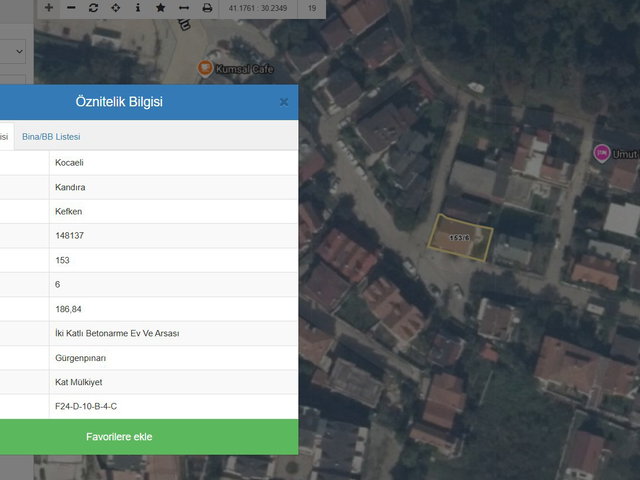The height and width of the screenshot is (480, 640).
Task: Select the Kandıra value cell
Action: (x=173, y=187)
